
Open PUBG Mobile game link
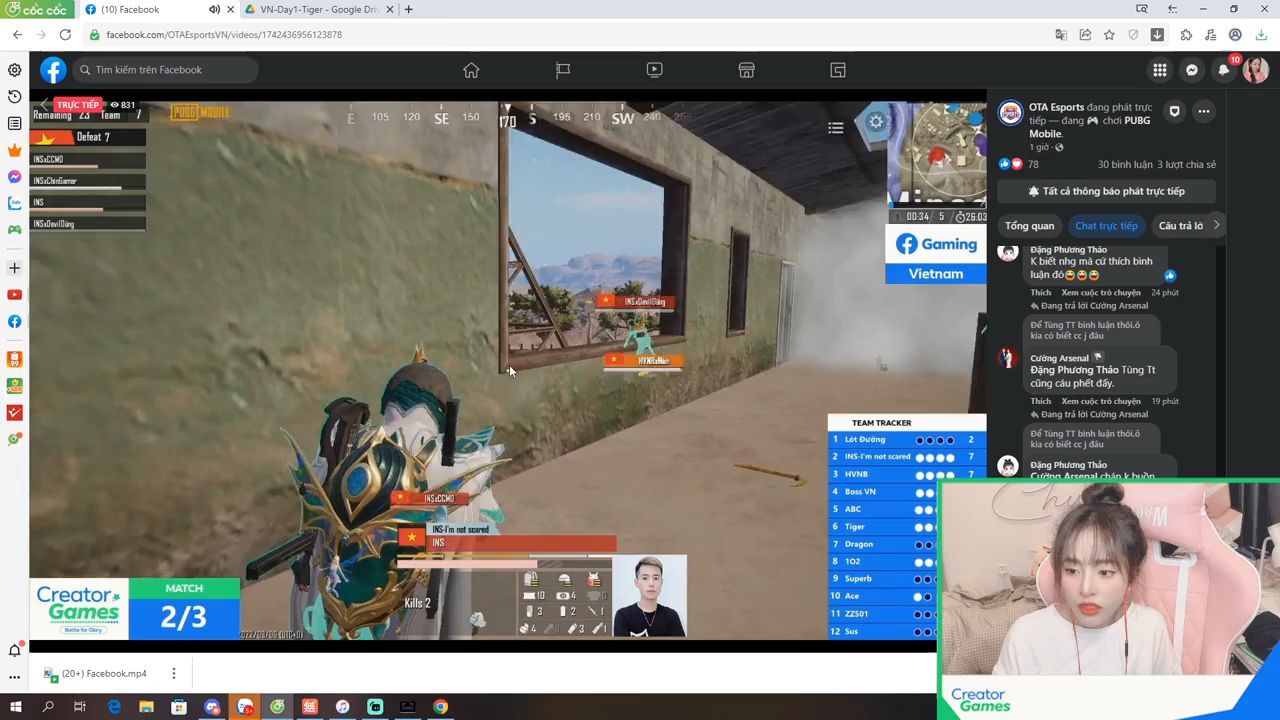click(x=1089, y=127)
